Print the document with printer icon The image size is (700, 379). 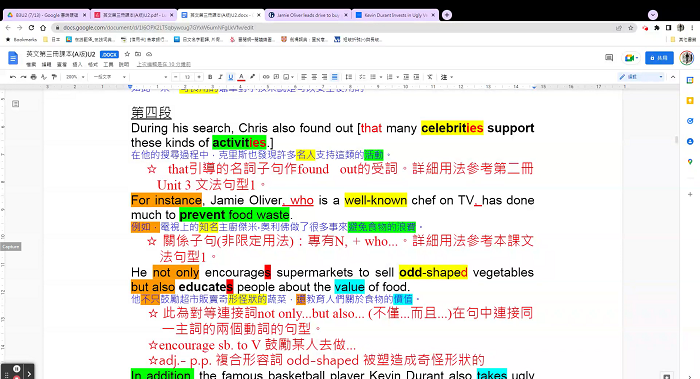tap(33, 77)
